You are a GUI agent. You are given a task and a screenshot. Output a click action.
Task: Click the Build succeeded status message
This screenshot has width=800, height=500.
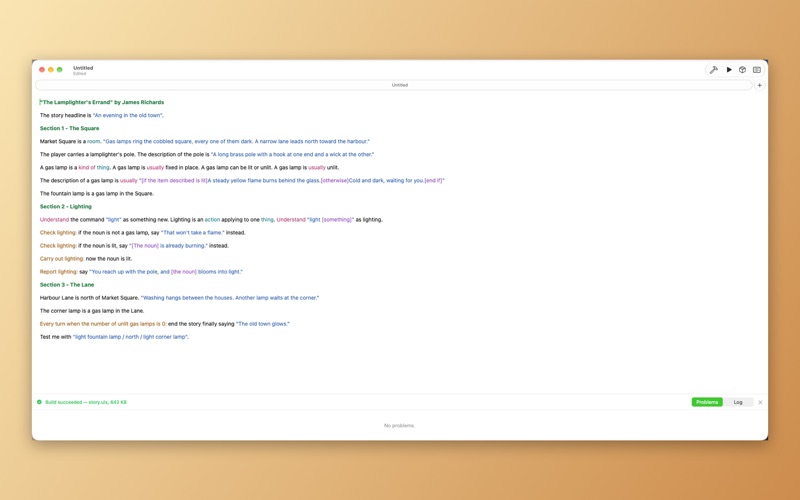pos(86,402)
